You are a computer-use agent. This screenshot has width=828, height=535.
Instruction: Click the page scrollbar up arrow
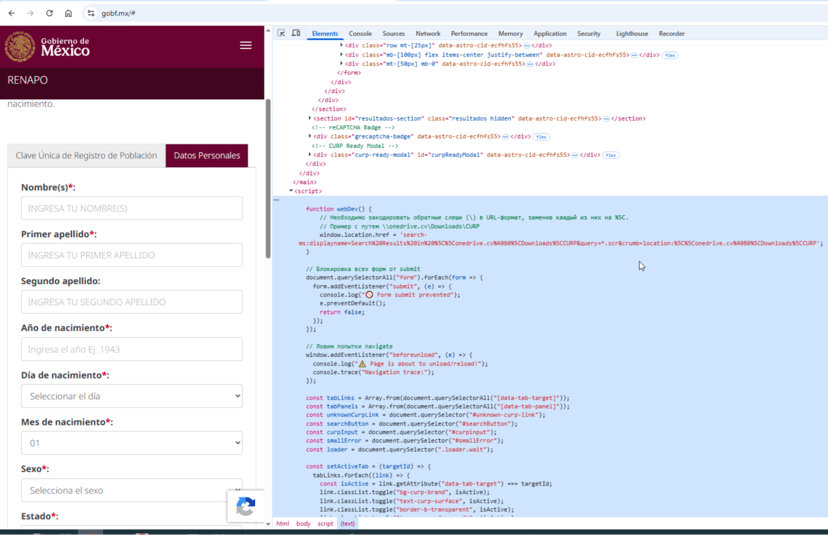268,31
